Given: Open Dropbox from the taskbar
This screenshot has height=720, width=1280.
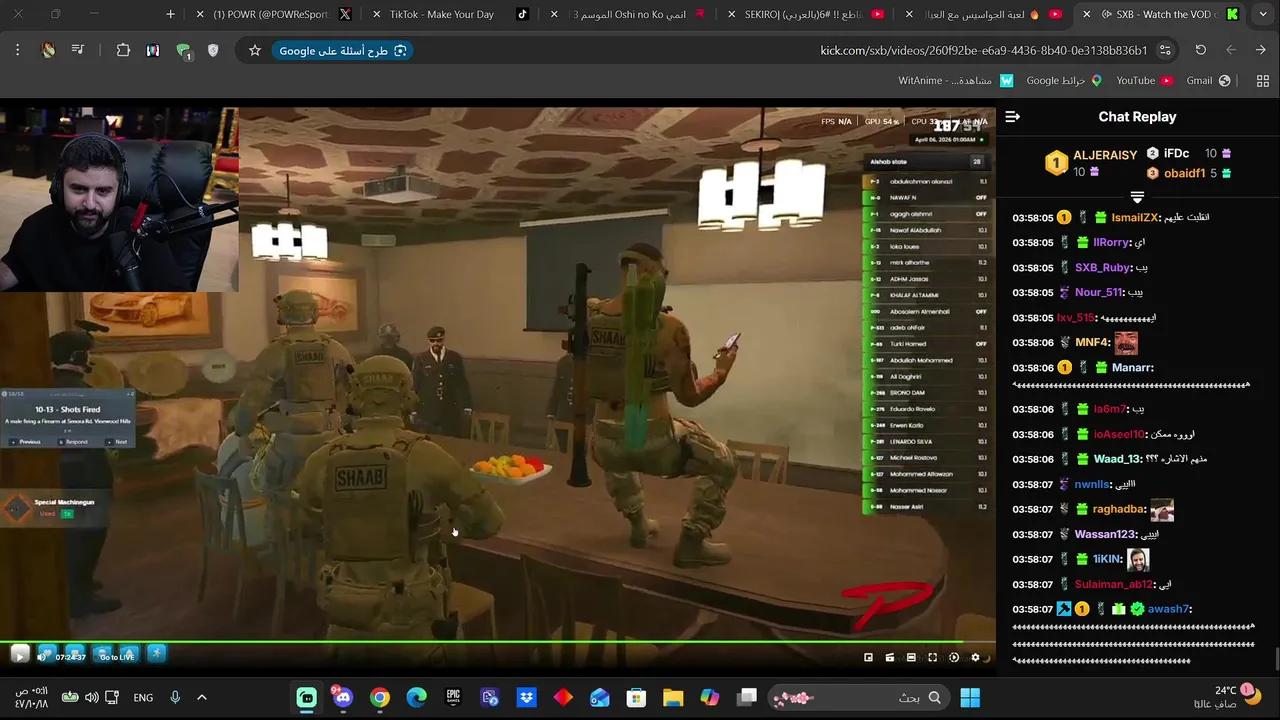Looking at the screenshot, I should pos(526,697).
